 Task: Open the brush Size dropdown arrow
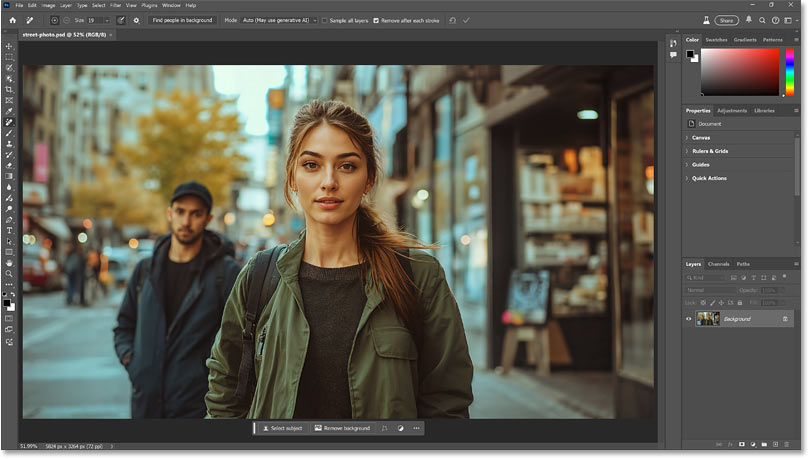(x=107, y=21)
